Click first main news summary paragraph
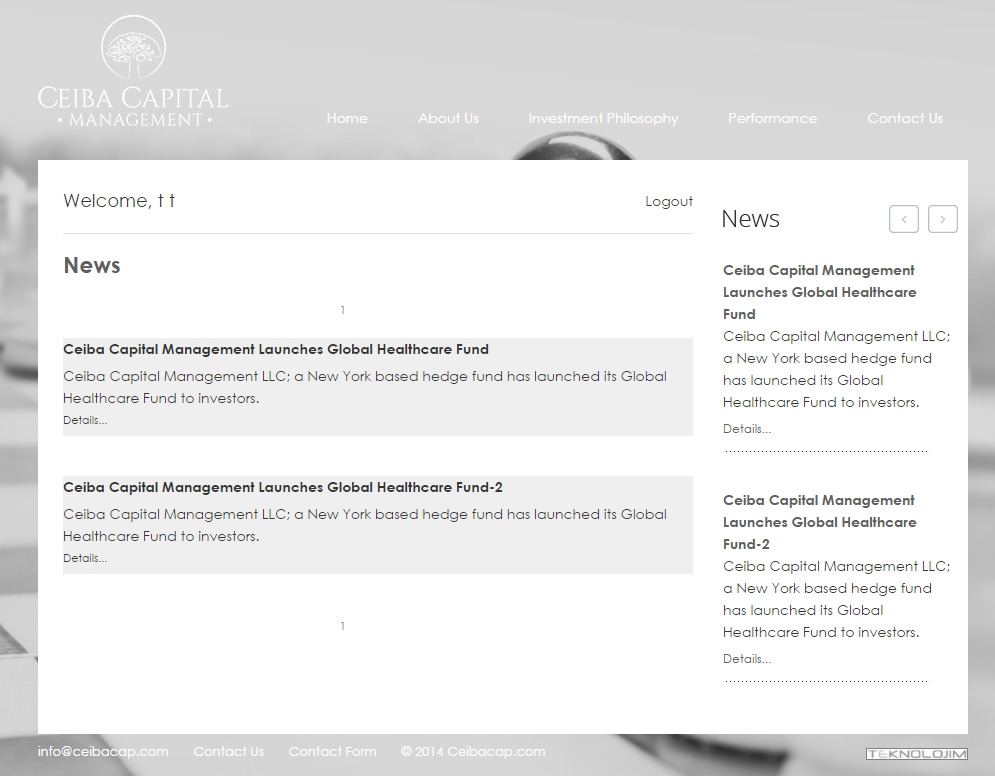 [365, 387]
